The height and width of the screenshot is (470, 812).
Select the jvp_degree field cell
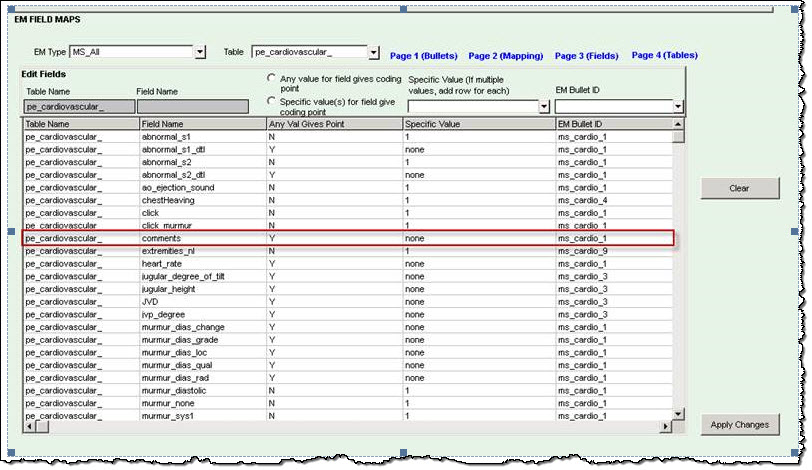tap(203, 314)
